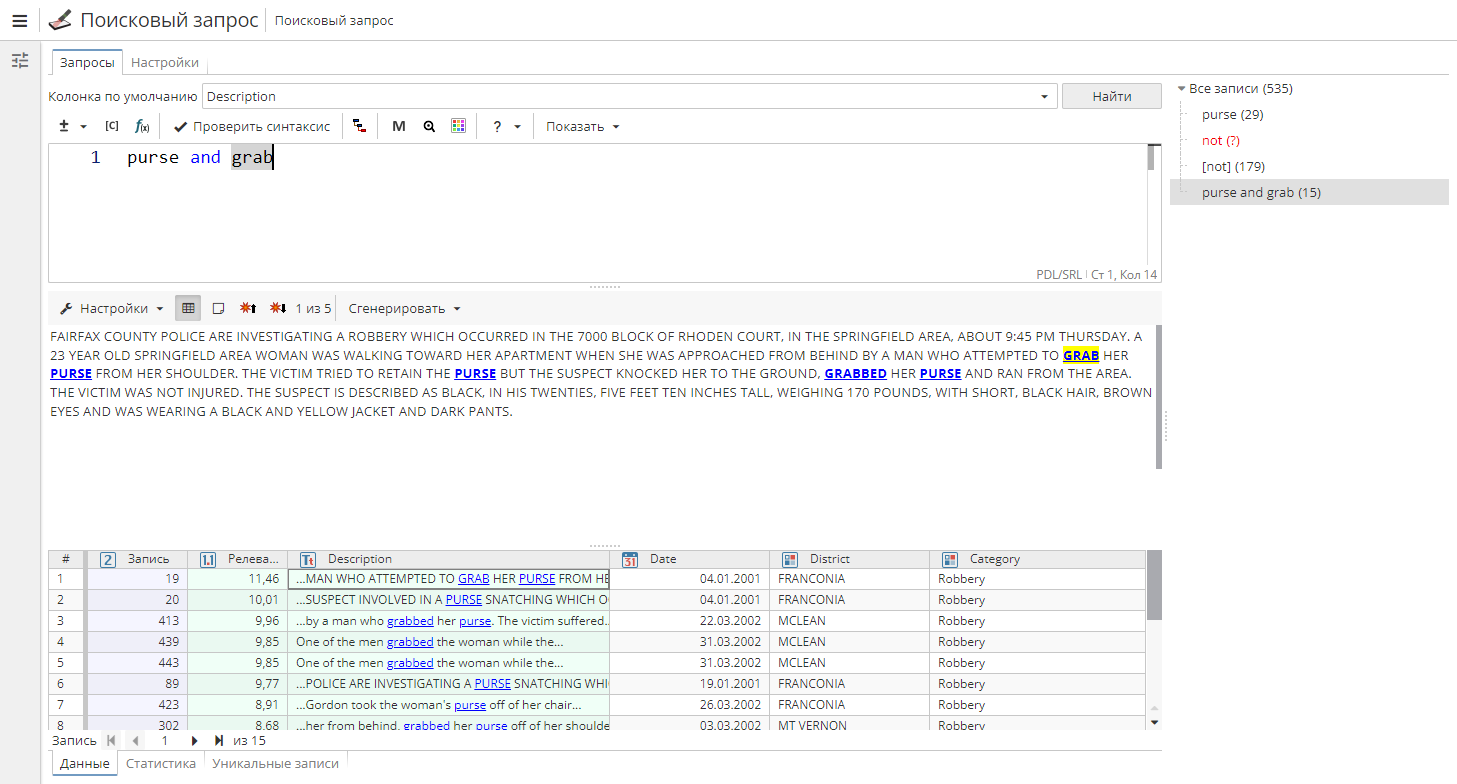The width and height of the screenshot is (1457, 784).
Task: Click the grabbed link in row 3
Action: (410, 621)
